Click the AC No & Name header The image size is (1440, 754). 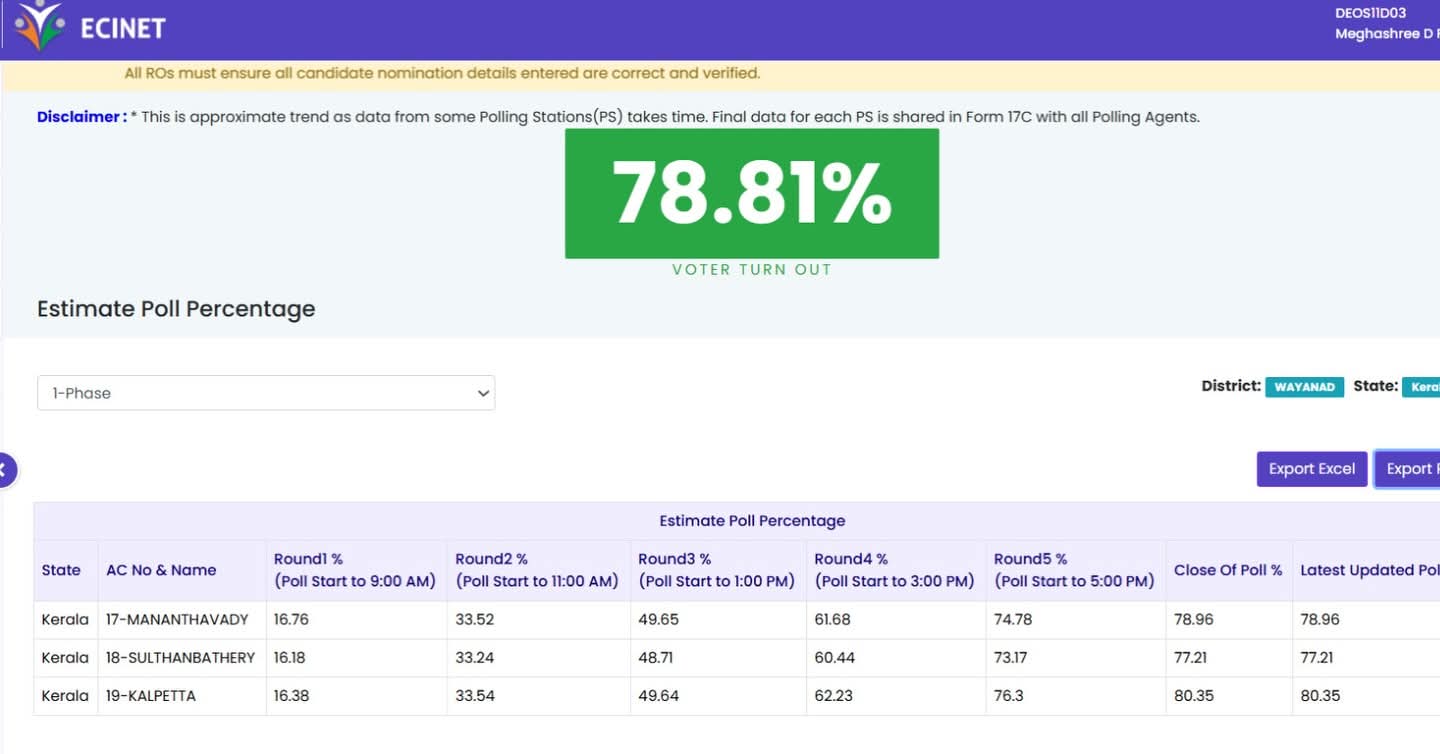[x=161, y=570]
